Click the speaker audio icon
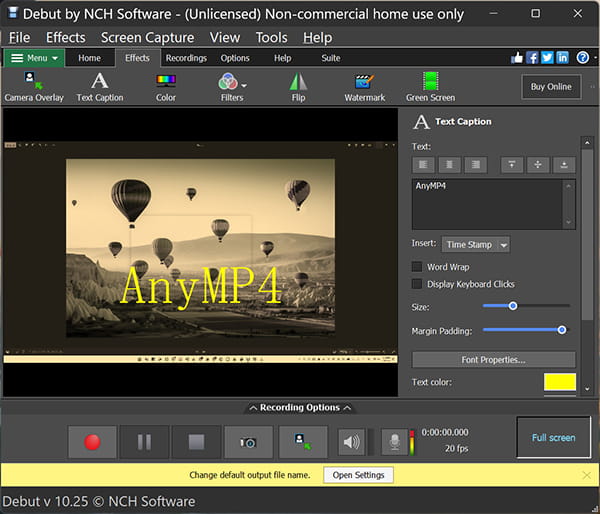600x514 pixels. (x=351, y=442)
